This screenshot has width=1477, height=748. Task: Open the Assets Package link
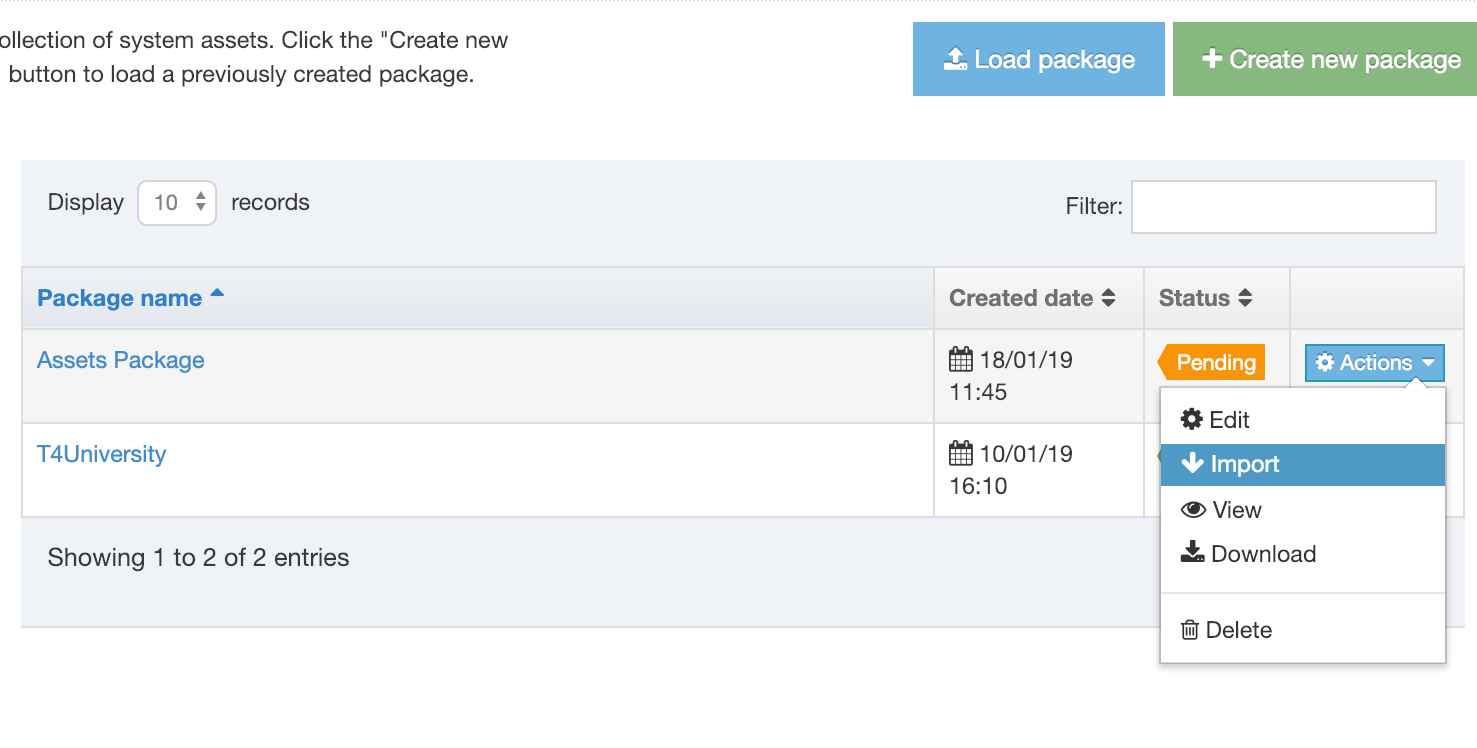(x=121, y=360)
